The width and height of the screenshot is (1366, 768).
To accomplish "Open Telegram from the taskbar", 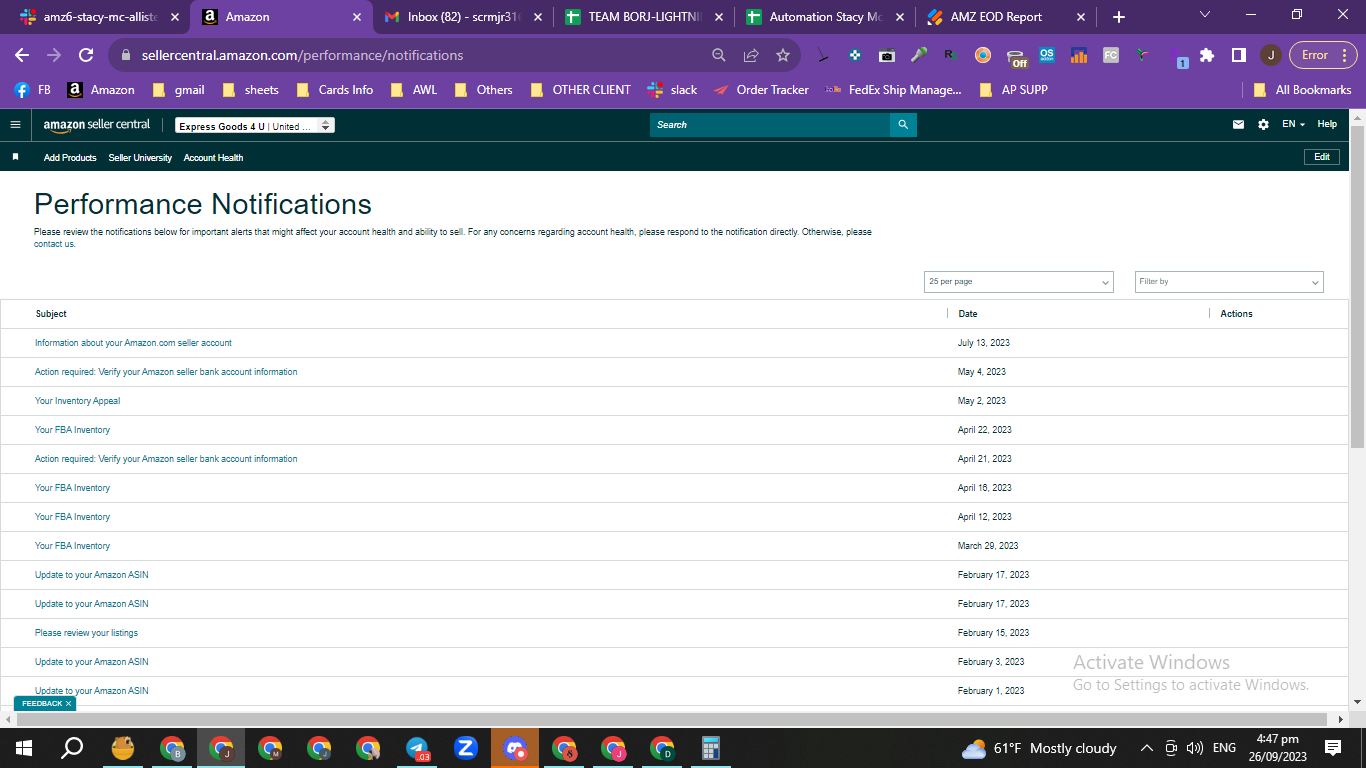I will click(417, 748).
